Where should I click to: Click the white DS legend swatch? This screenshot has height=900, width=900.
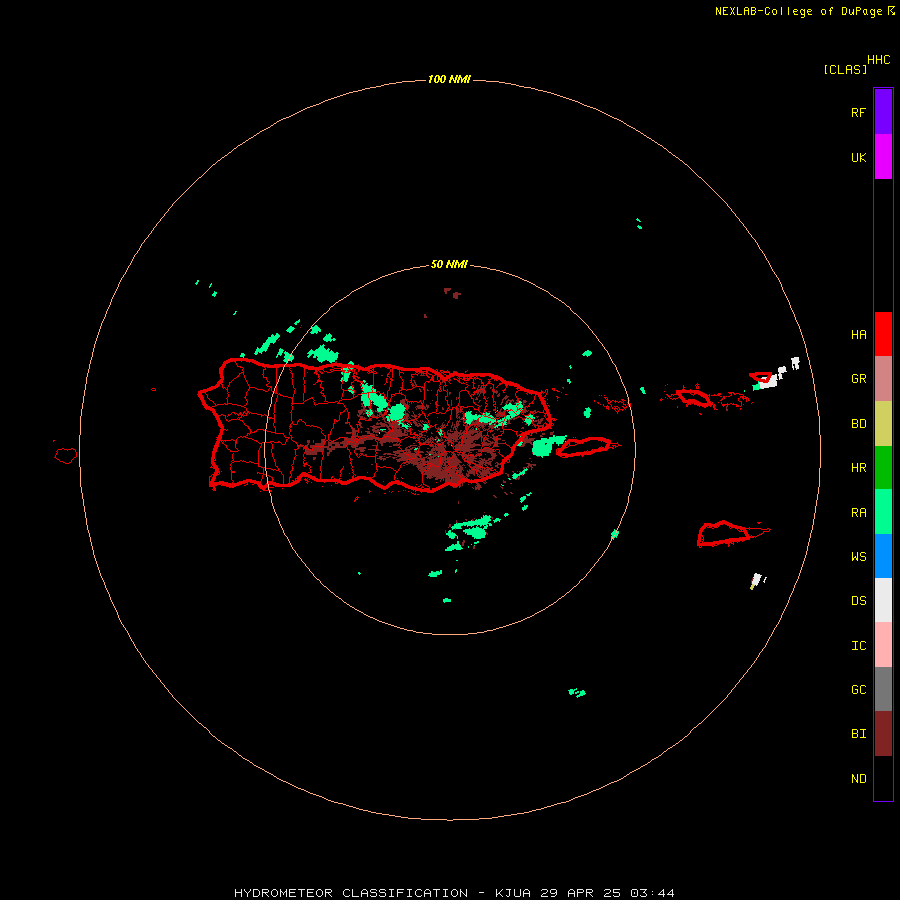pos(883,600)
